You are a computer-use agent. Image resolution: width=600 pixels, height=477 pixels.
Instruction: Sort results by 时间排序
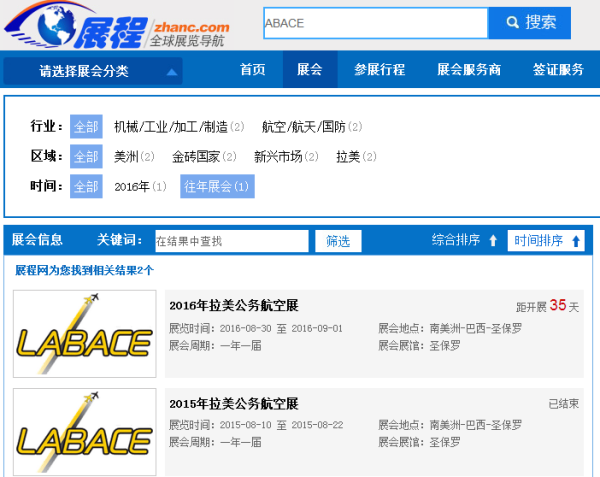pyautogui.click(x=546, y=241)
